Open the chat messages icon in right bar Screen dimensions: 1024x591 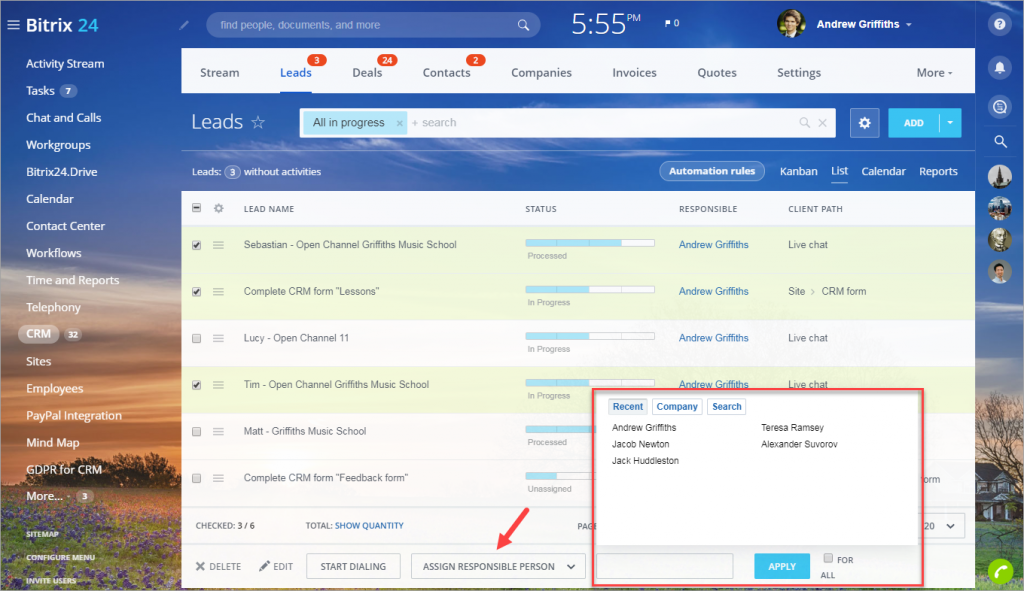(1000, 106)
